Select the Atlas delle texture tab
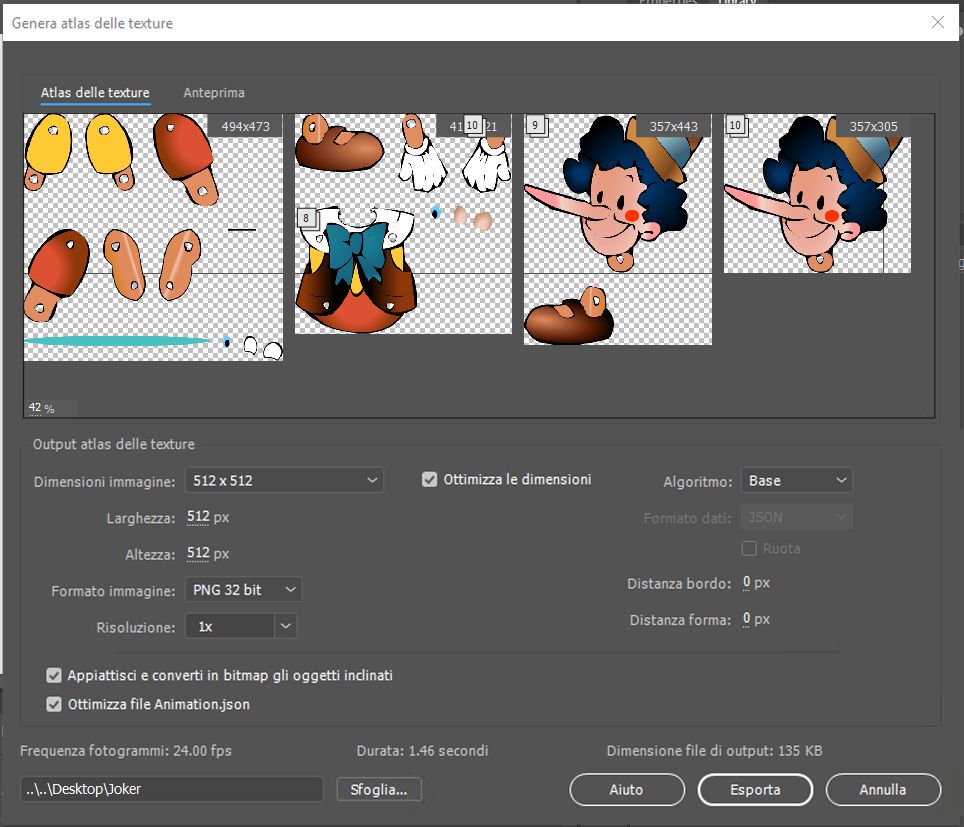This screenshot has width=964, height=827. (95, 93)
